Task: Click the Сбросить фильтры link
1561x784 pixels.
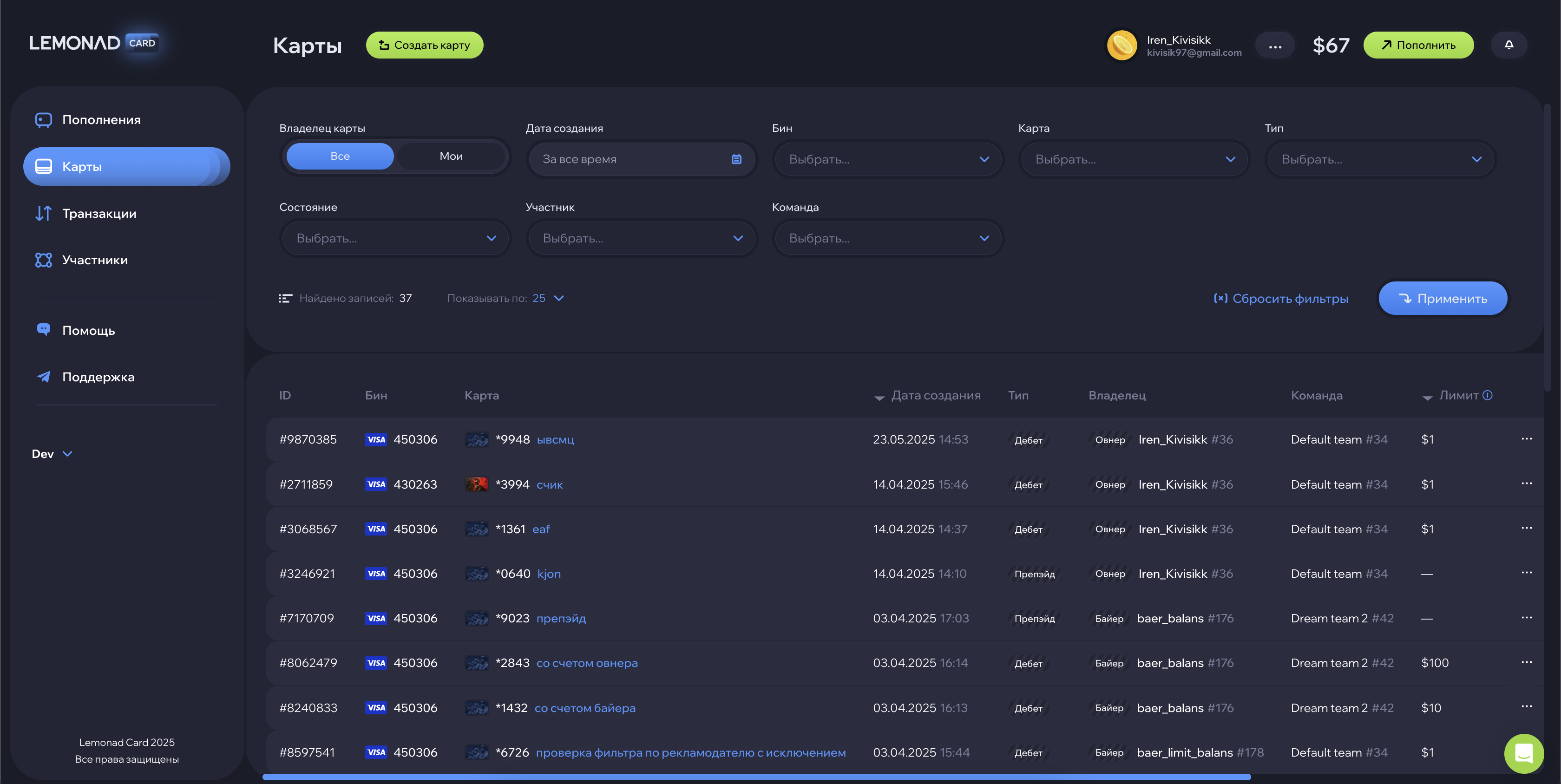Action: [1281, 299]
